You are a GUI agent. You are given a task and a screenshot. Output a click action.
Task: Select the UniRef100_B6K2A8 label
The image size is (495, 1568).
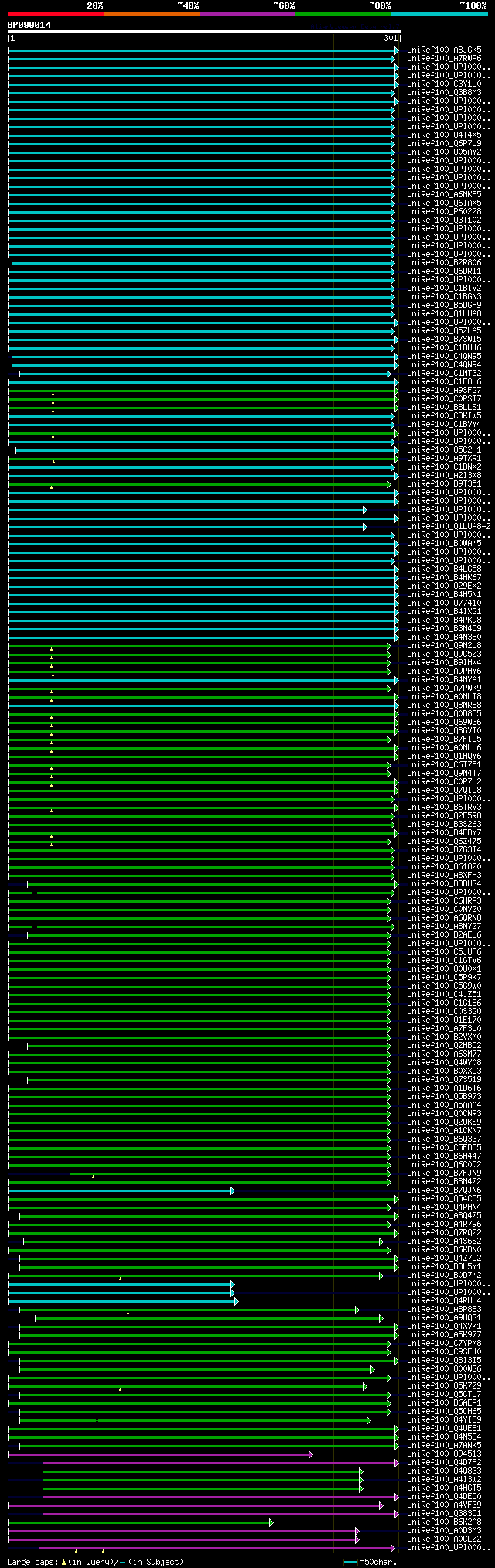[x=444, y=1522]
